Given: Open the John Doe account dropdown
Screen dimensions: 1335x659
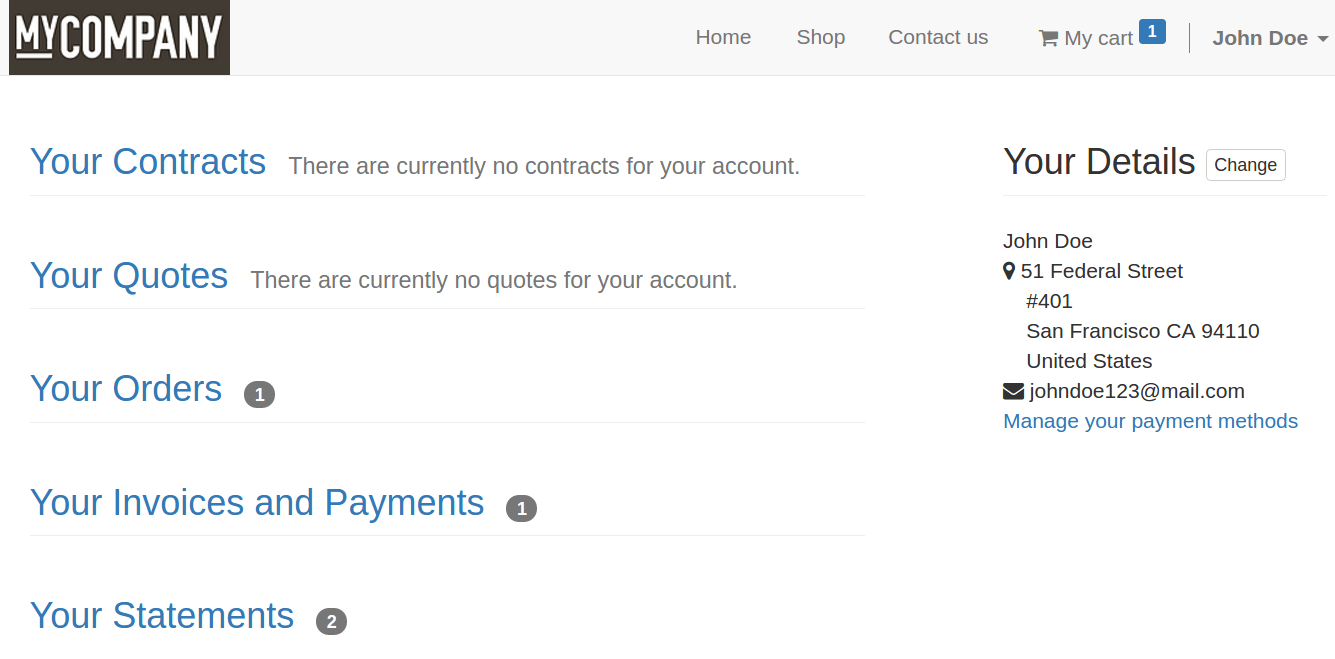Looking at the screenshot, I should 1268,37.
